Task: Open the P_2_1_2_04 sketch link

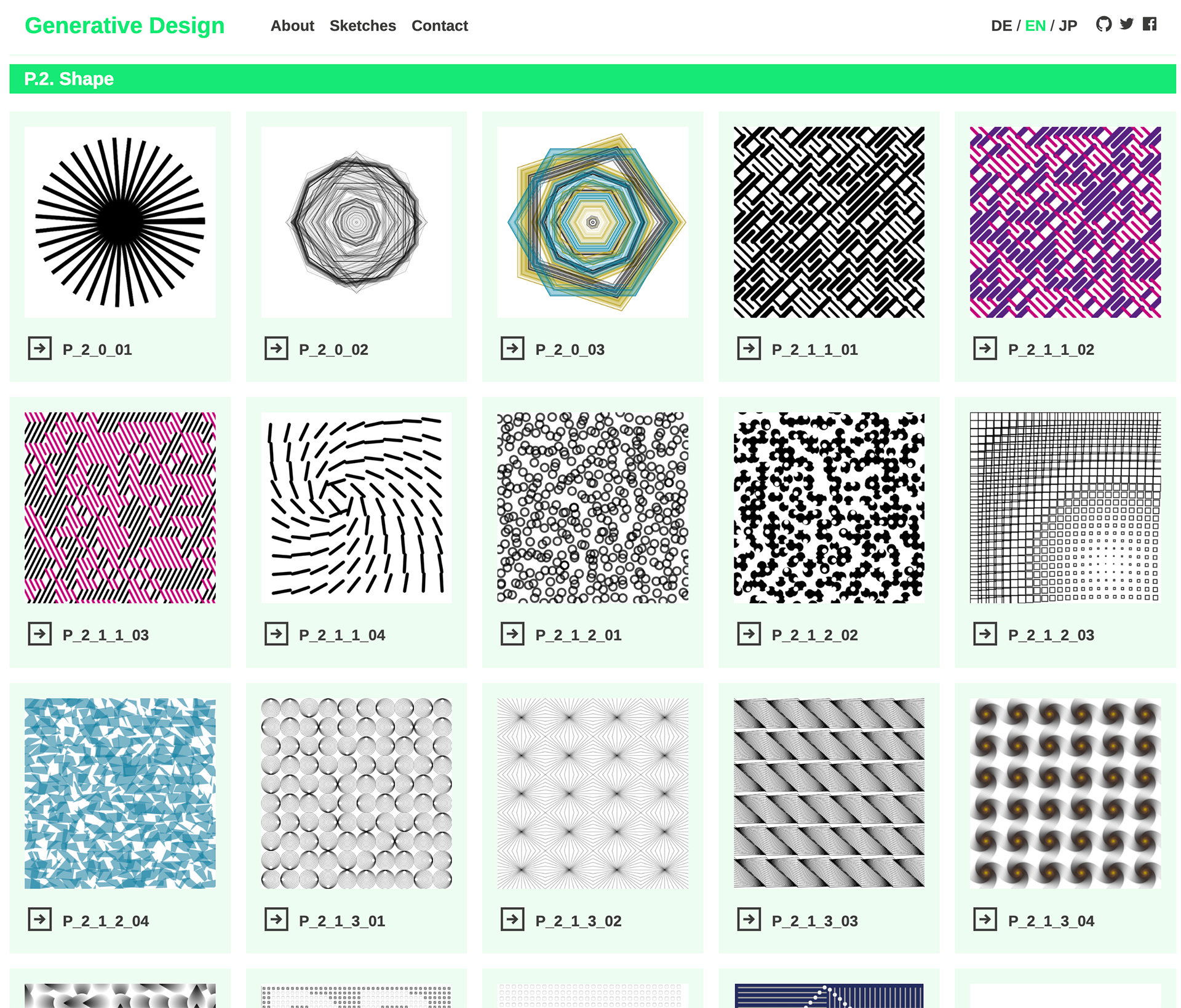Action: (106, 921)
